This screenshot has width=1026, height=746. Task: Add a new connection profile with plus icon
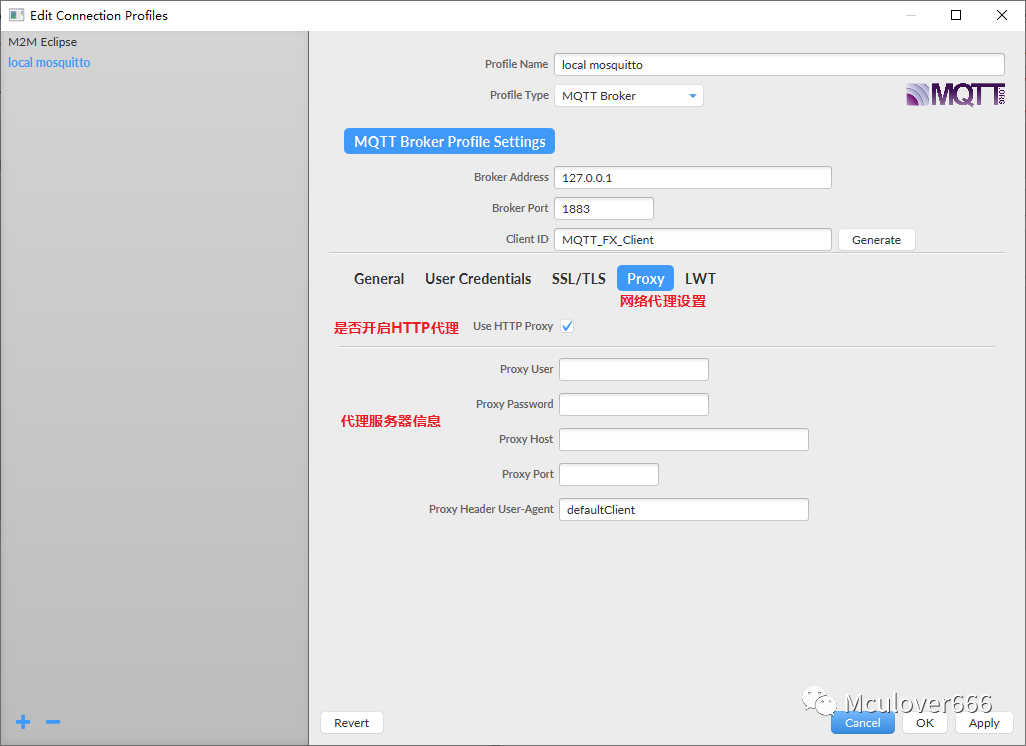tap(23, 722)
